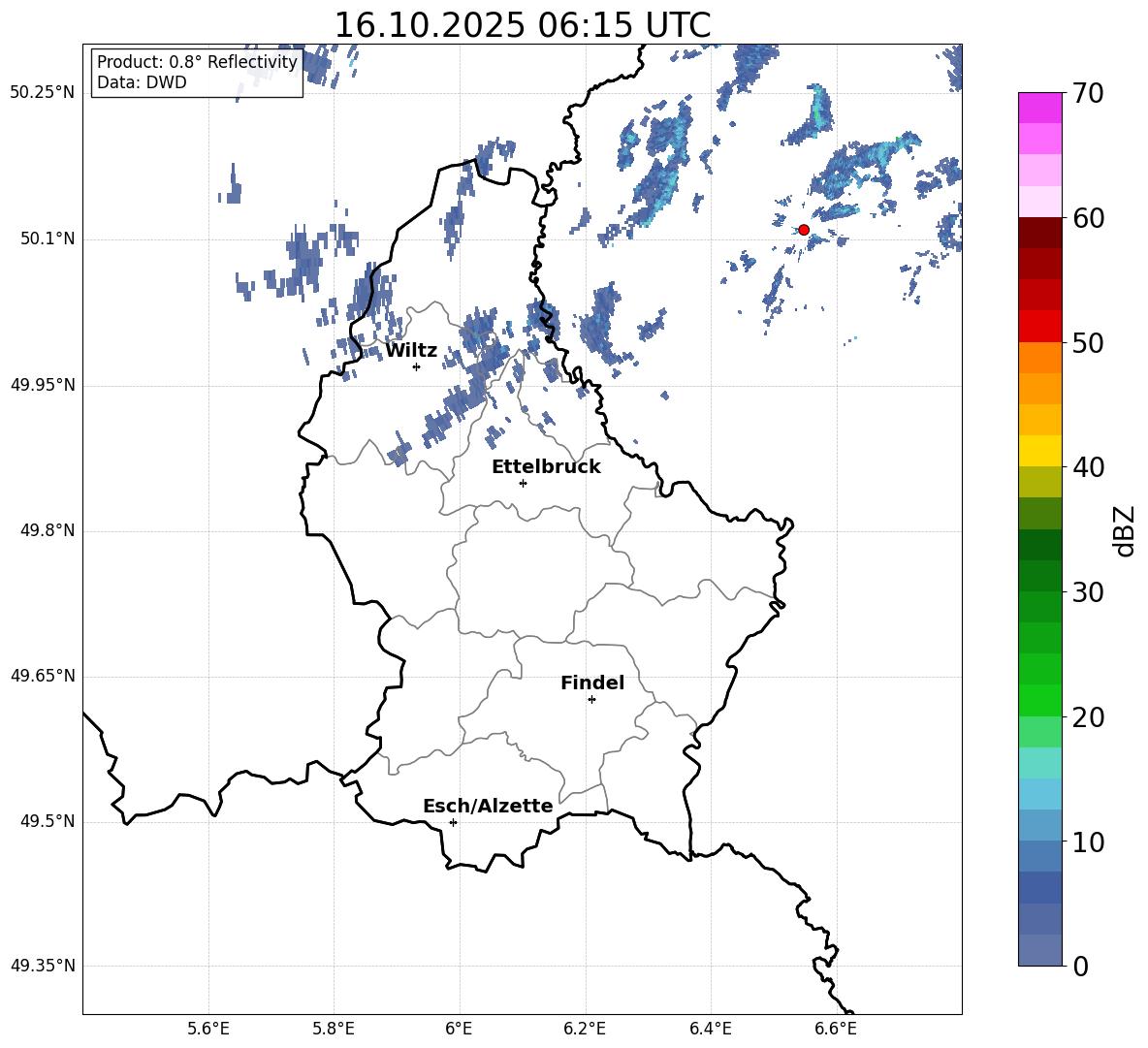Click the Esch/Alzette station label

coord(488,806)
